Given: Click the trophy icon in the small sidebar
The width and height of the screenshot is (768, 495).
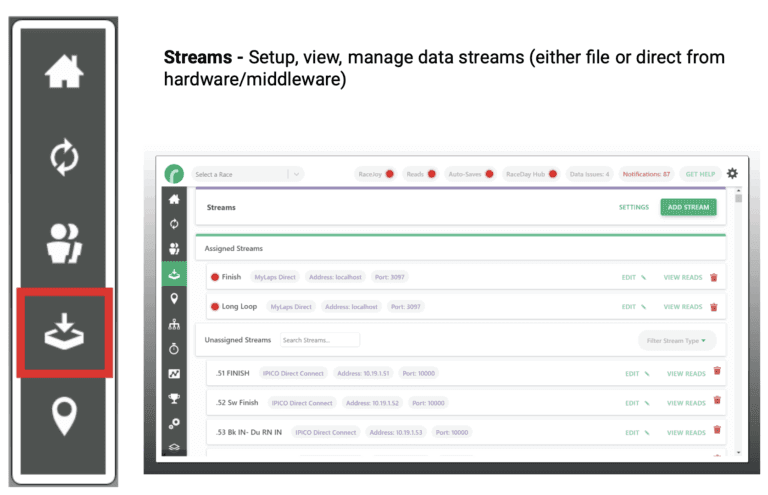Looking at the screenshot, I should 175,398.
